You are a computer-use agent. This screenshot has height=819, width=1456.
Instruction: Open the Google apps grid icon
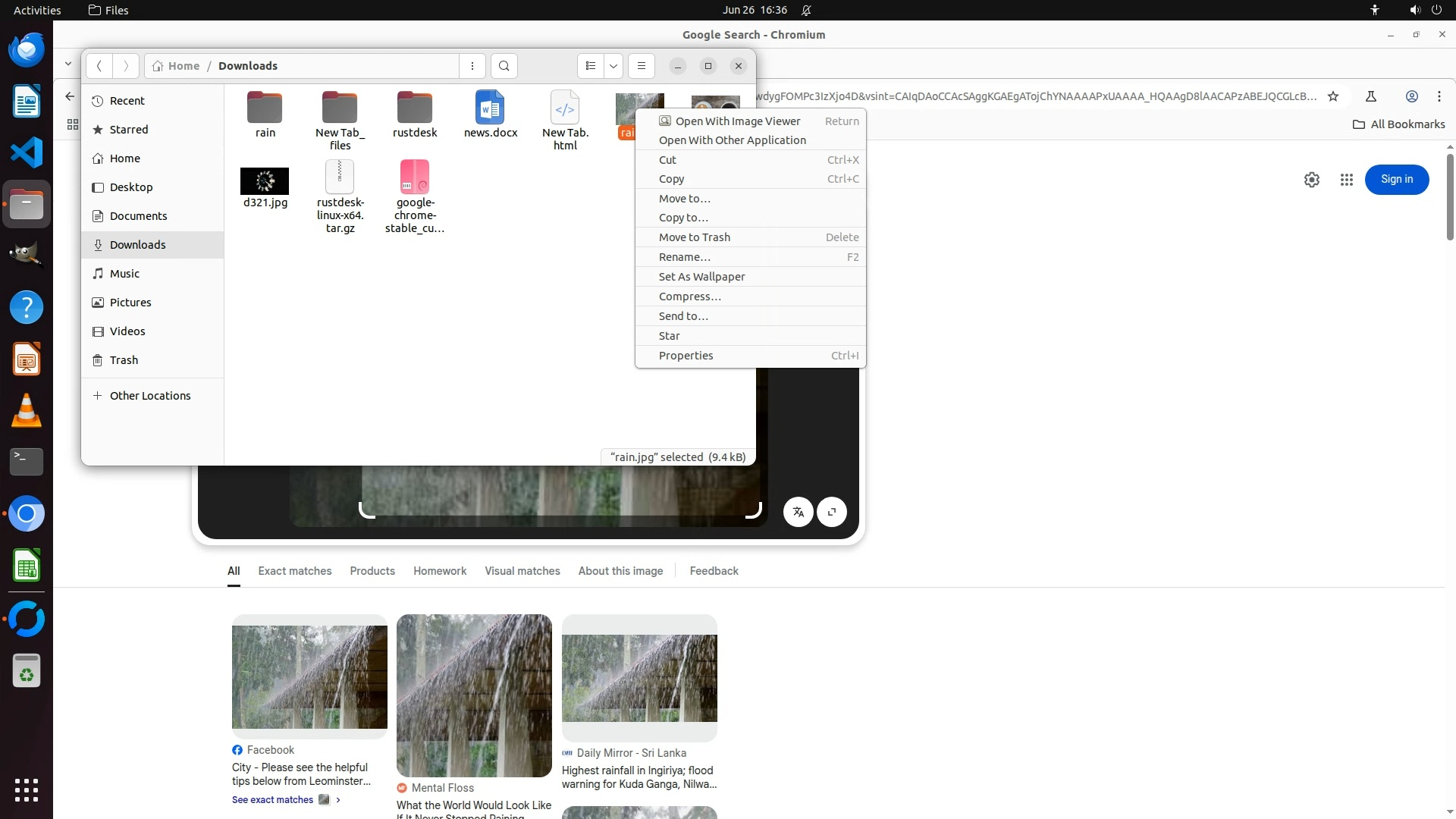click(x=1347, y=180)
